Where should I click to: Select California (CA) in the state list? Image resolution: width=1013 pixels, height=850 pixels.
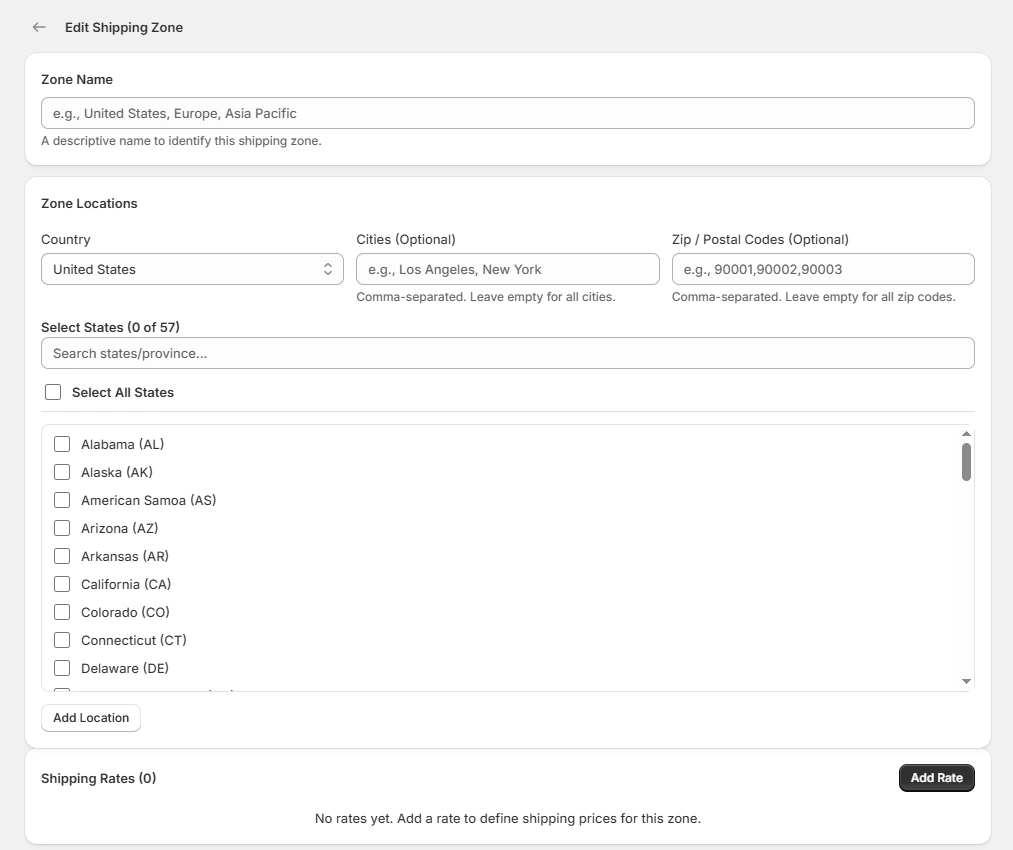[x=62, y=584]
